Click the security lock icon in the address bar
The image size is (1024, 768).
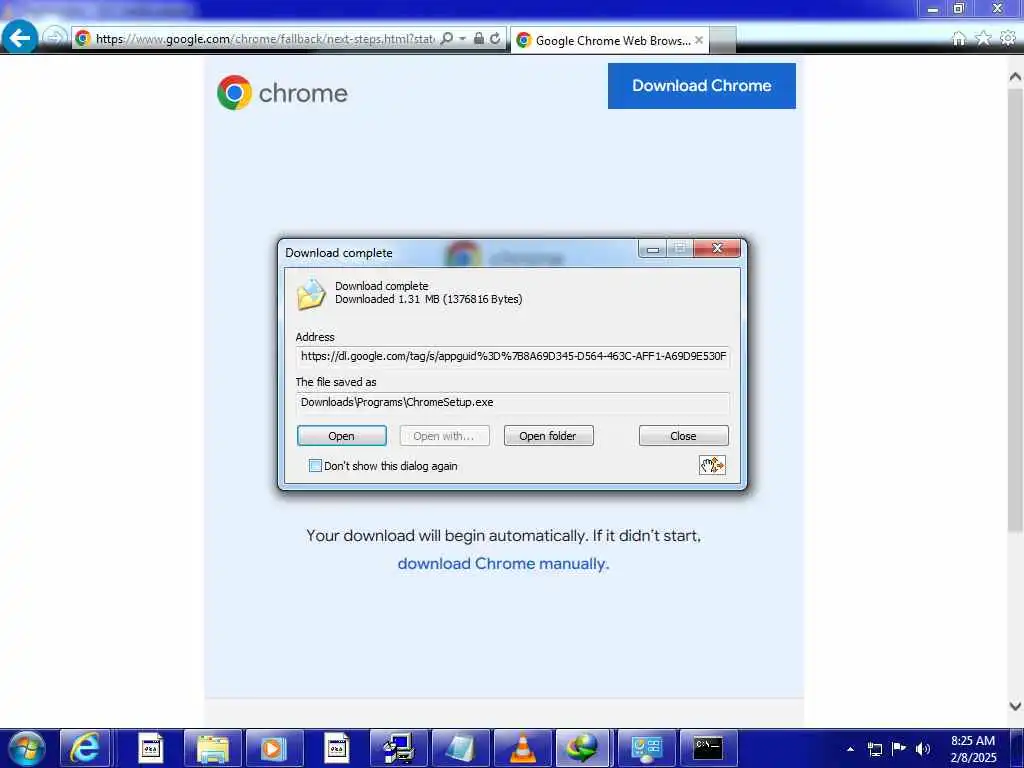pyautogui.click(x=479, y=39)
